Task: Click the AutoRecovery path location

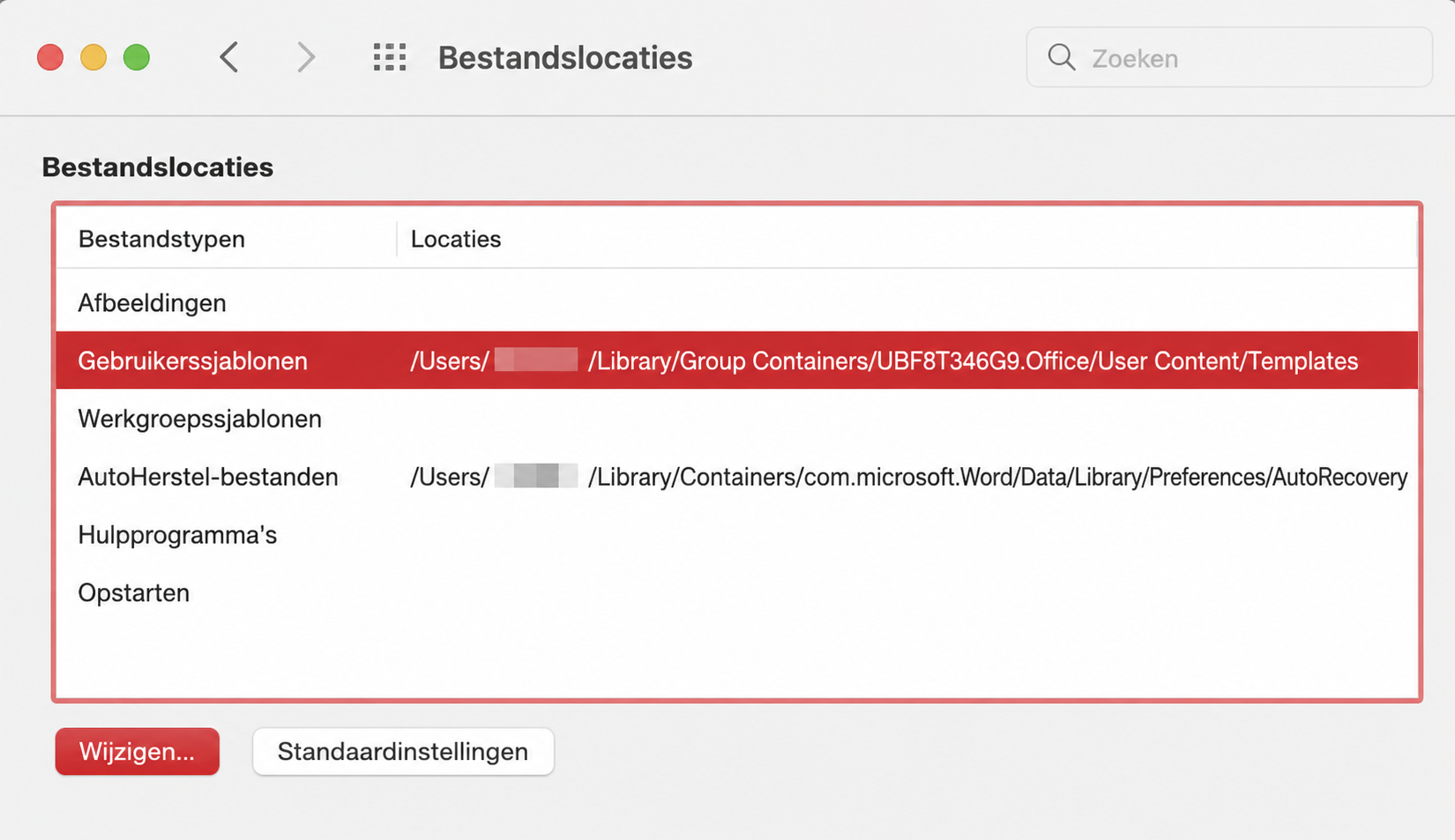Action: pyautogui.click(x=908, y=478)
